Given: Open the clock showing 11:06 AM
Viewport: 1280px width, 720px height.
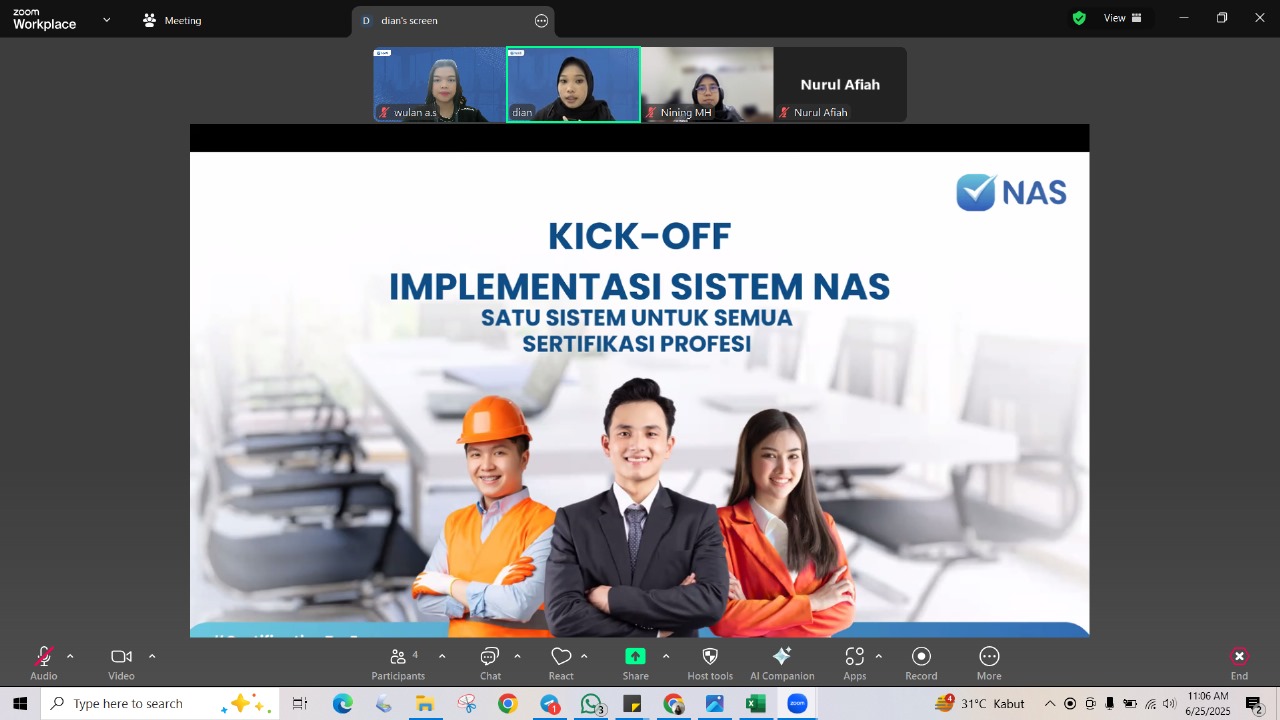Looking at the screenshot, I should [1208, 704].
